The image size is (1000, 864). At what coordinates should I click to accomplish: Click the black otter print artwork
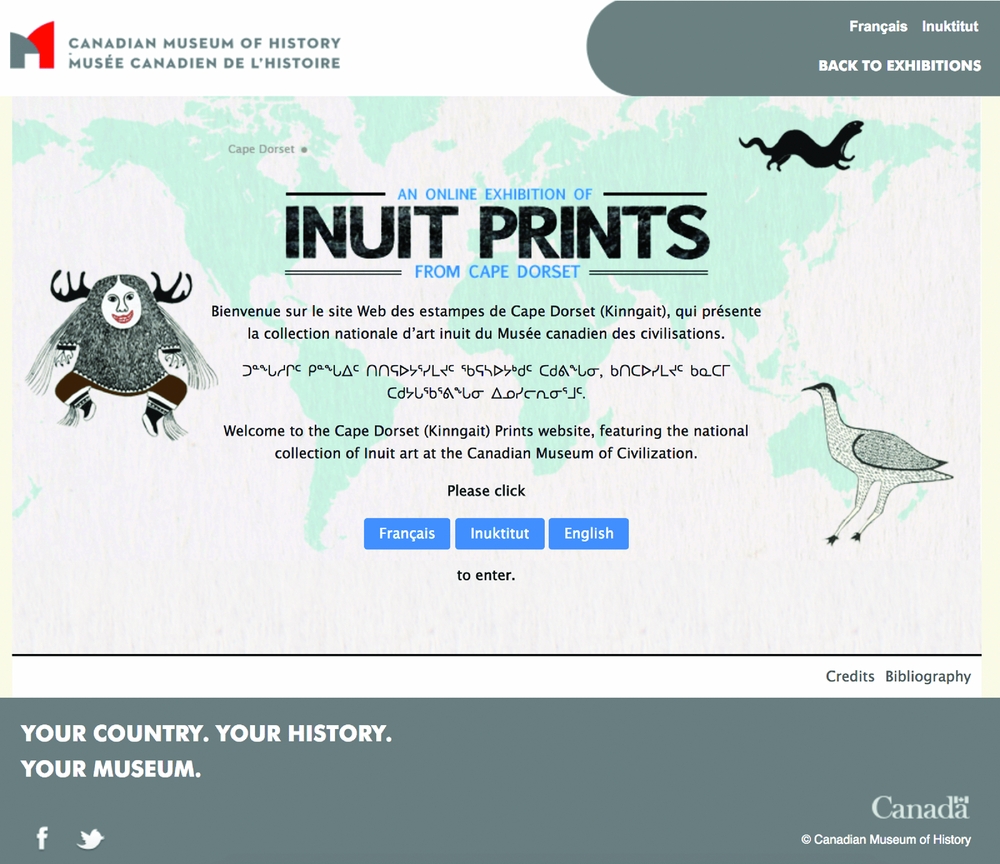[800, 145]
